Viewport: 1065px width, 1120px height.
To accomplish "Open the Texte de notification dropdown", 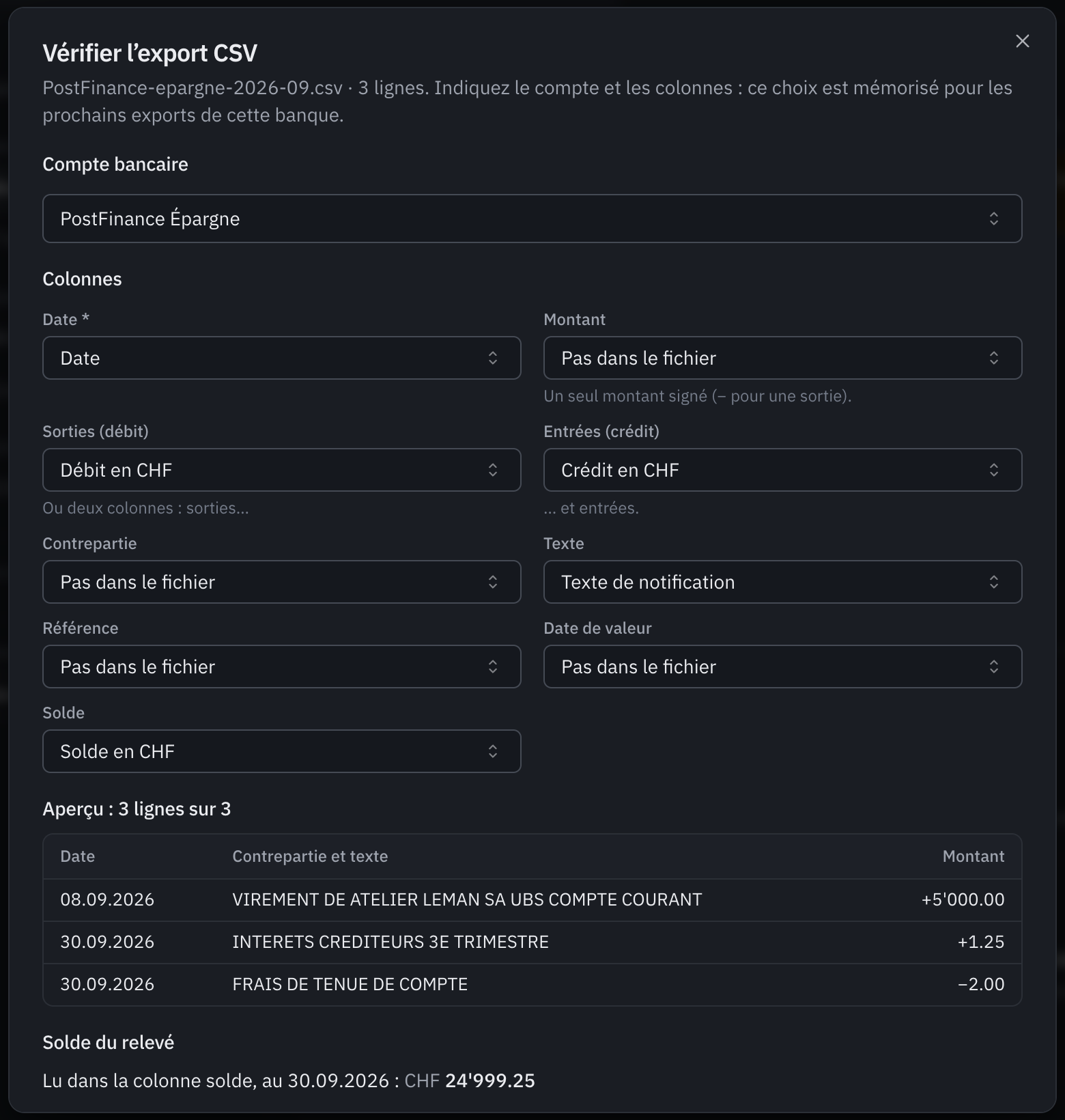I will coord(782,582).
